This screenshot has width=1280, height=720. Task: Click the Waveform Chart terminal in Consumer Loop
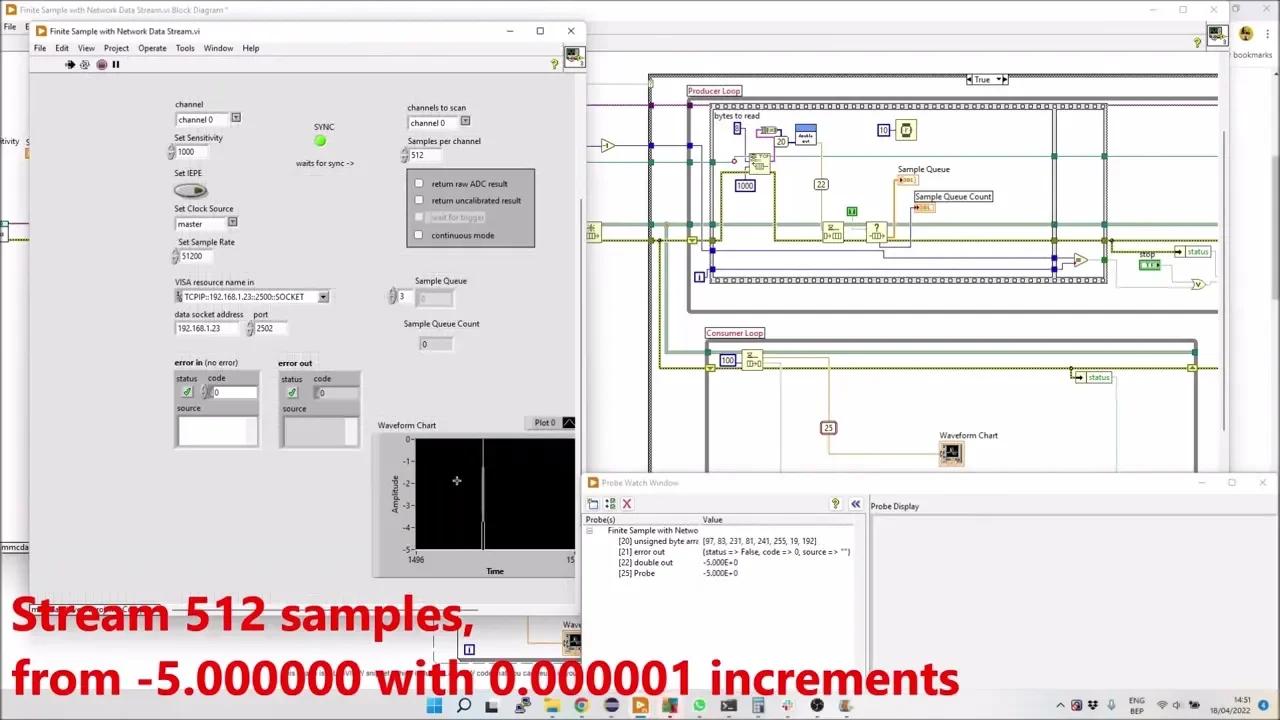tap(950, 452)
